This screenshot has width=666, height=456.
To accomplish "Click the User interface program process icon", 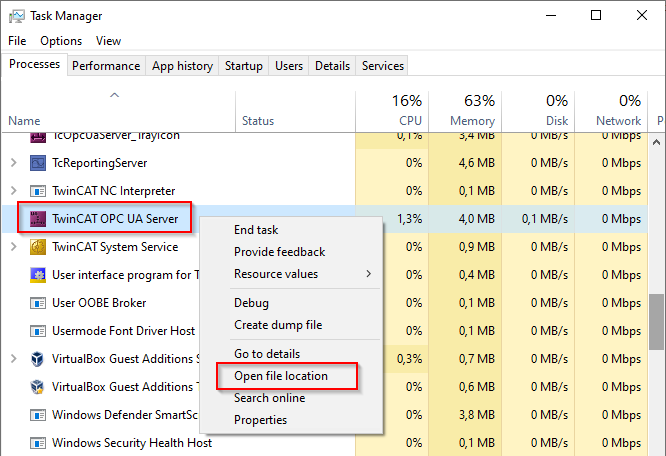I will coord(38,275).
